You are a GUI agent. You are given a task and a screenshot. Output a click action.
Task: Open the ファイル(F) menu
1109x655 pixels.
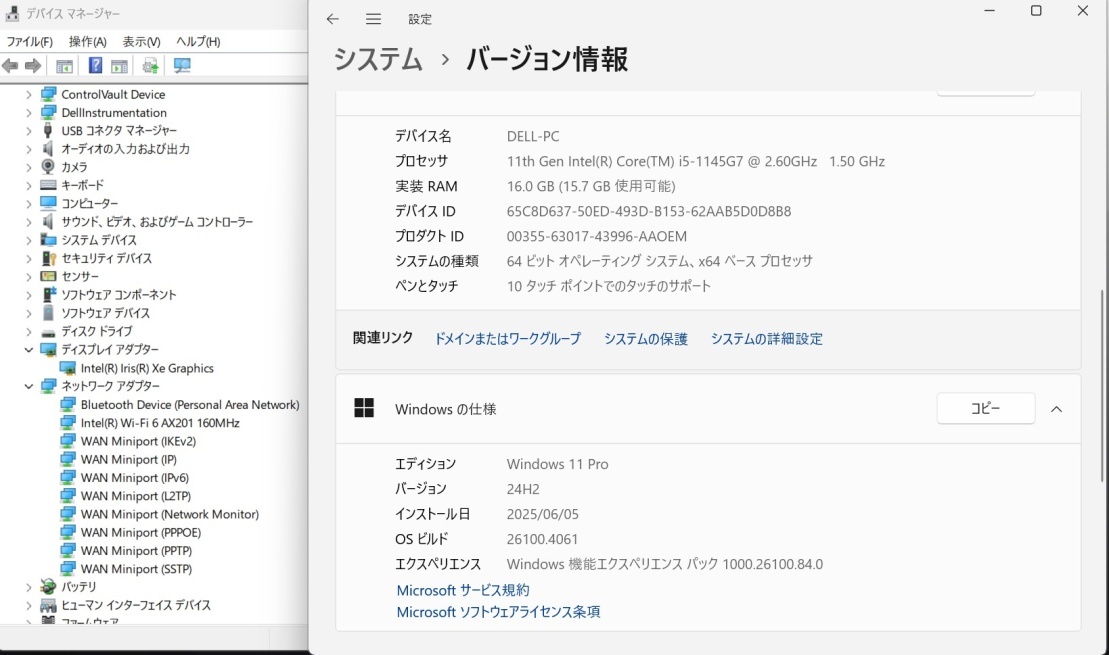click(x=29, y=42)
